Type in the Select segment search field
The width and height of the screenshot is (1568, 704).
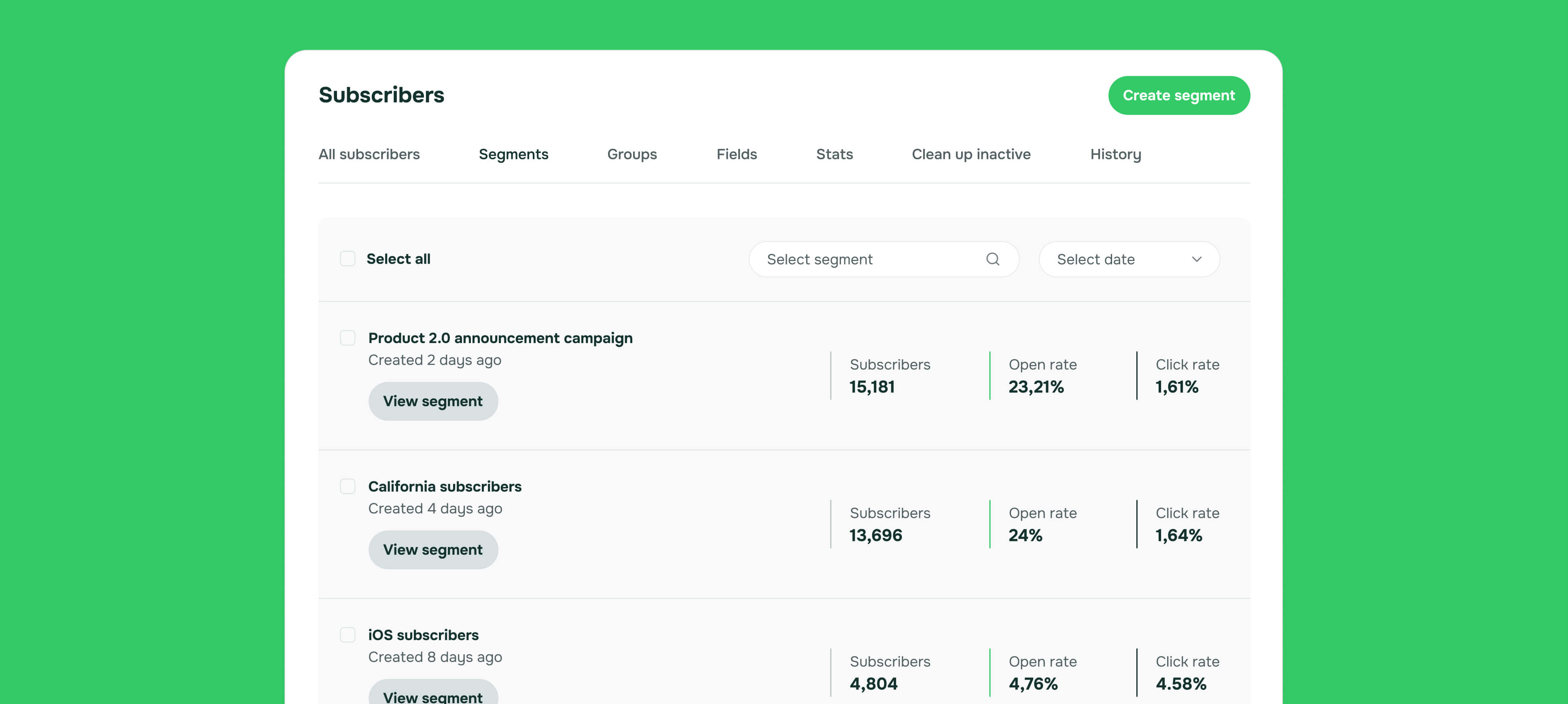[x=852, y=259]
